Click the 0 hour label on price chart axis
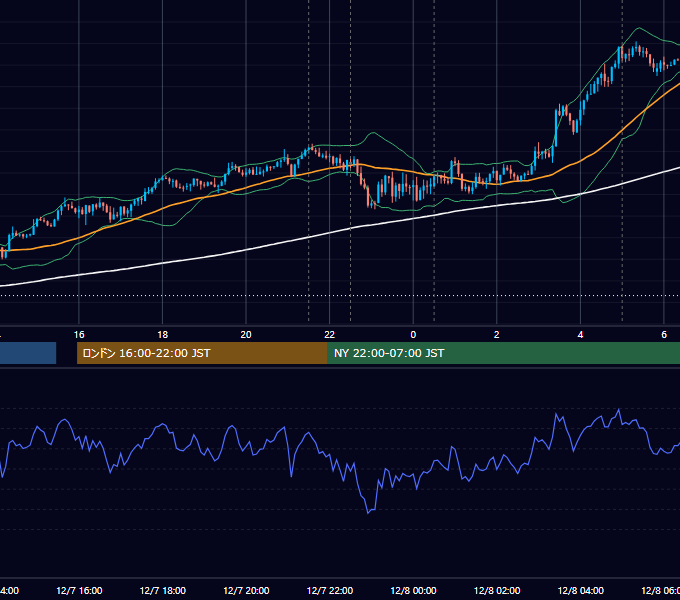Screen dimensions: 680x600 click(413, 335)
